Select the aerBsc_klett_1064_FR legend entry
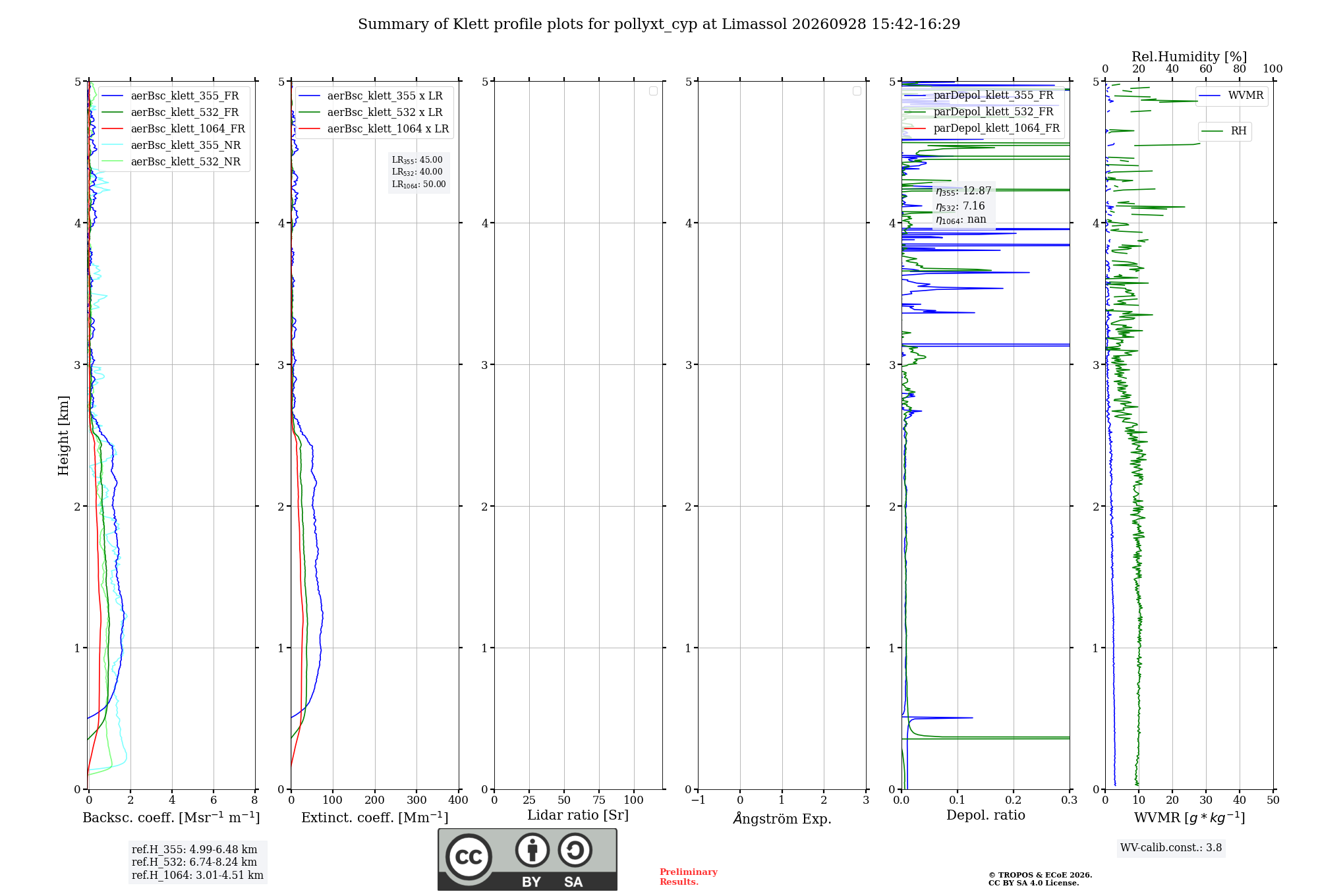 pyautogui.click(x=173, y=128)
